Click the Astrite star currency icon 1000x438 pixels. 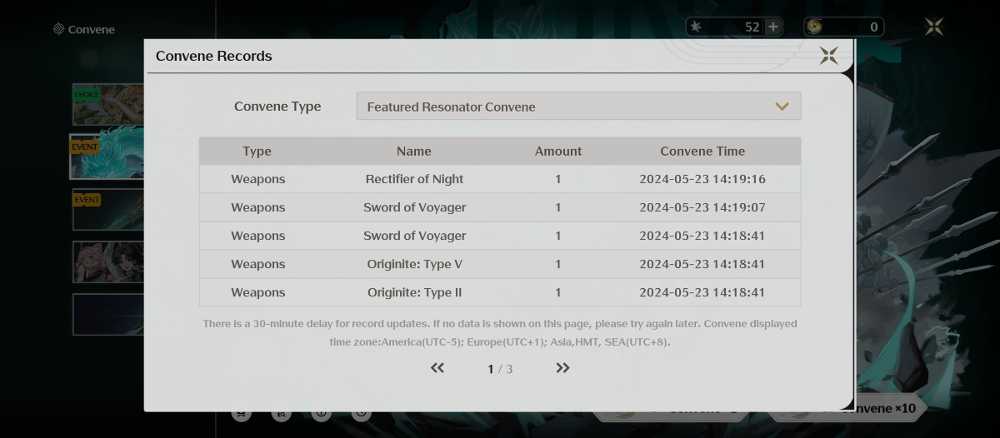point(696,27)
